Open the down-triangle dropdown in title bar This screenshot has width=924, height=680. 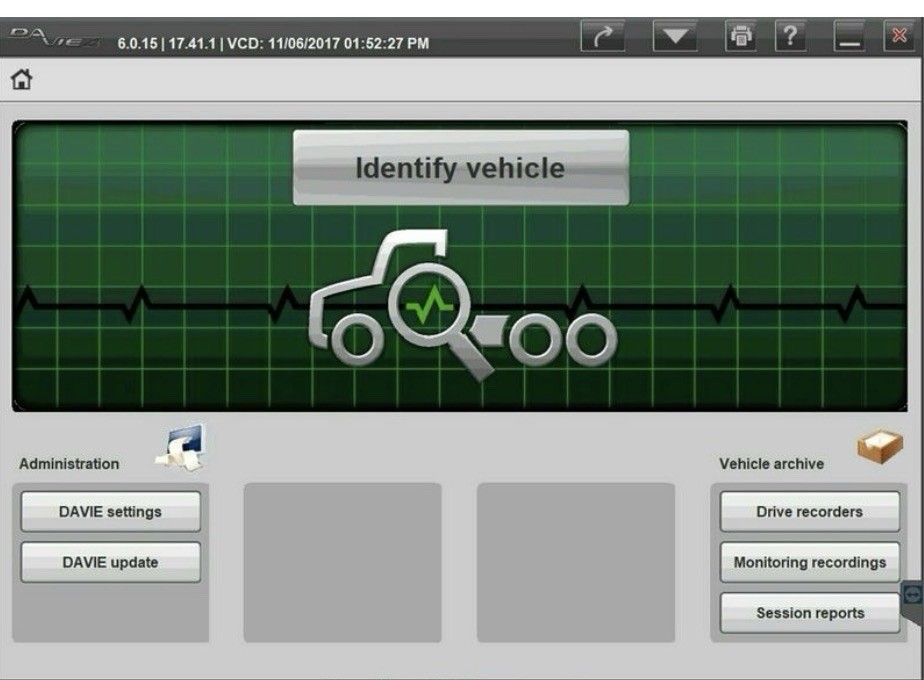click(x=675, y=37)
